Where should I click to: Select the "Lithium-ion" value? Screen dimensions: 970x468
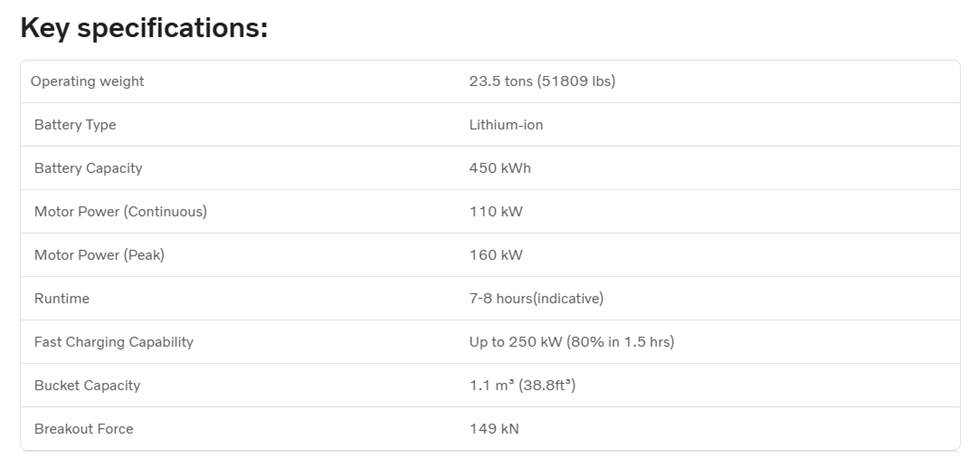pyautogui.click(x=506, y=125)
